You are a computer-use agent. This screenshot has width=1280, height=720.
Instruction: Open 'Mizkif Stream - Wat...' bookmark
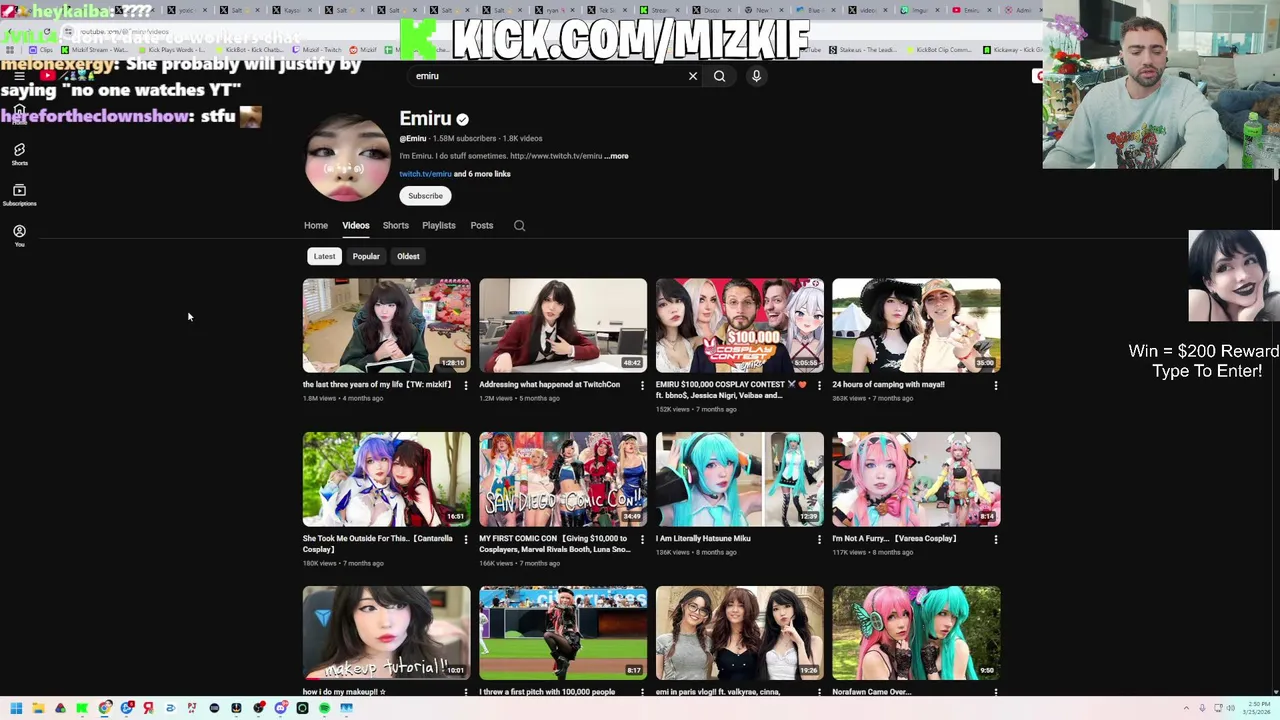coord(95,49)
